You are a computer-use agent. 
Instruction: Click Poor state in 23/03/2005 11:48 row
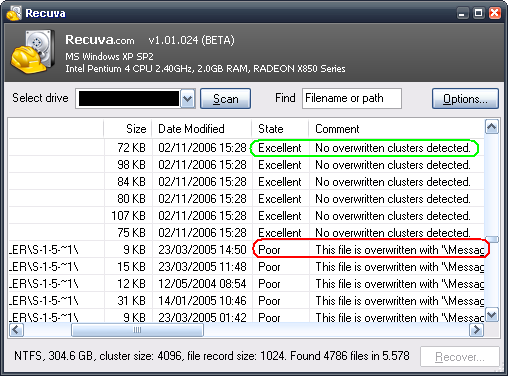[269, 267]
